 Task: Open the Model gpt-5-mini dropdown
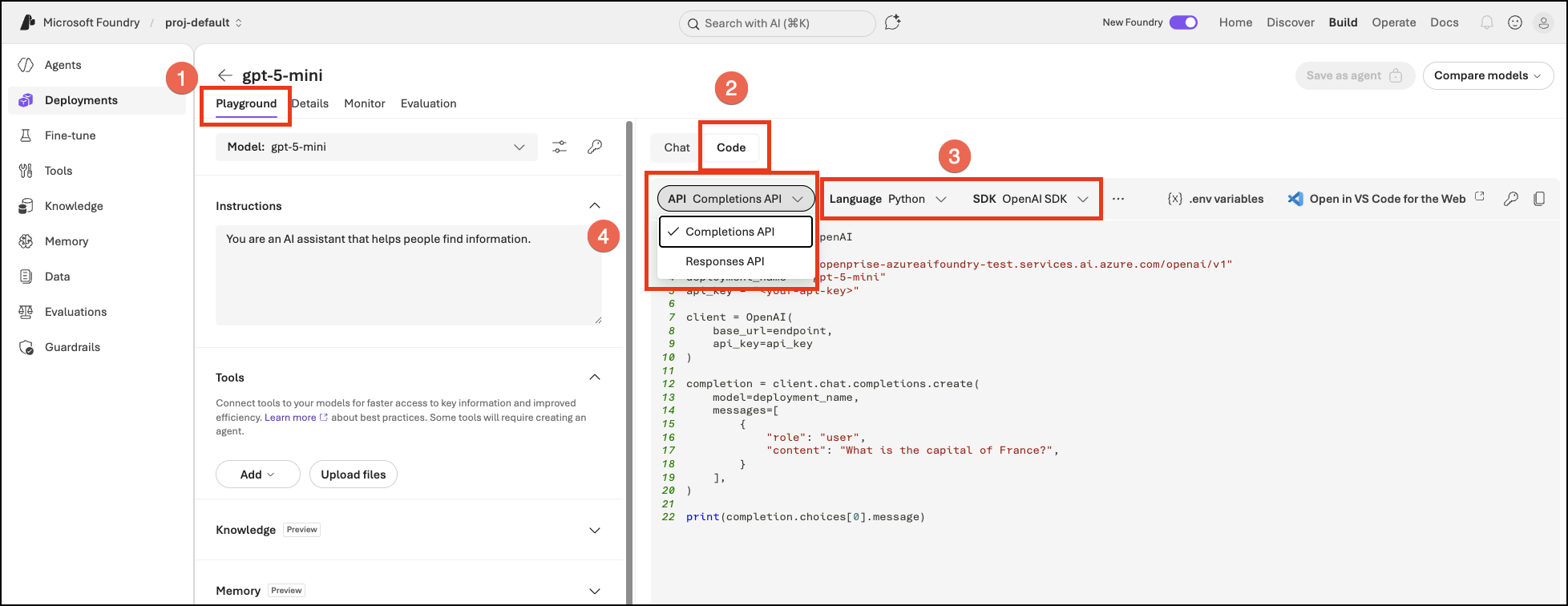tap(377, 147)
